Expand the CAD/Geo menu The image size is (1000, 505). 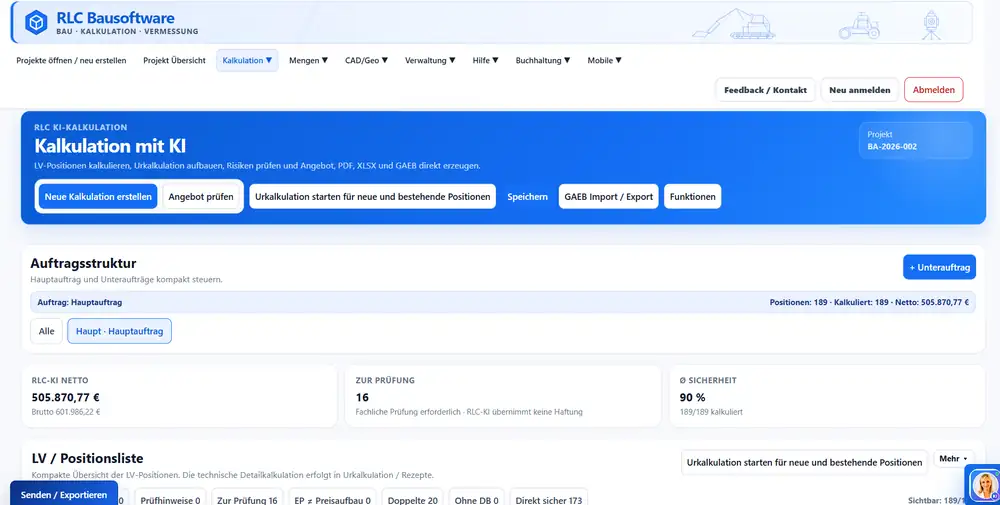tap(366, 61)
